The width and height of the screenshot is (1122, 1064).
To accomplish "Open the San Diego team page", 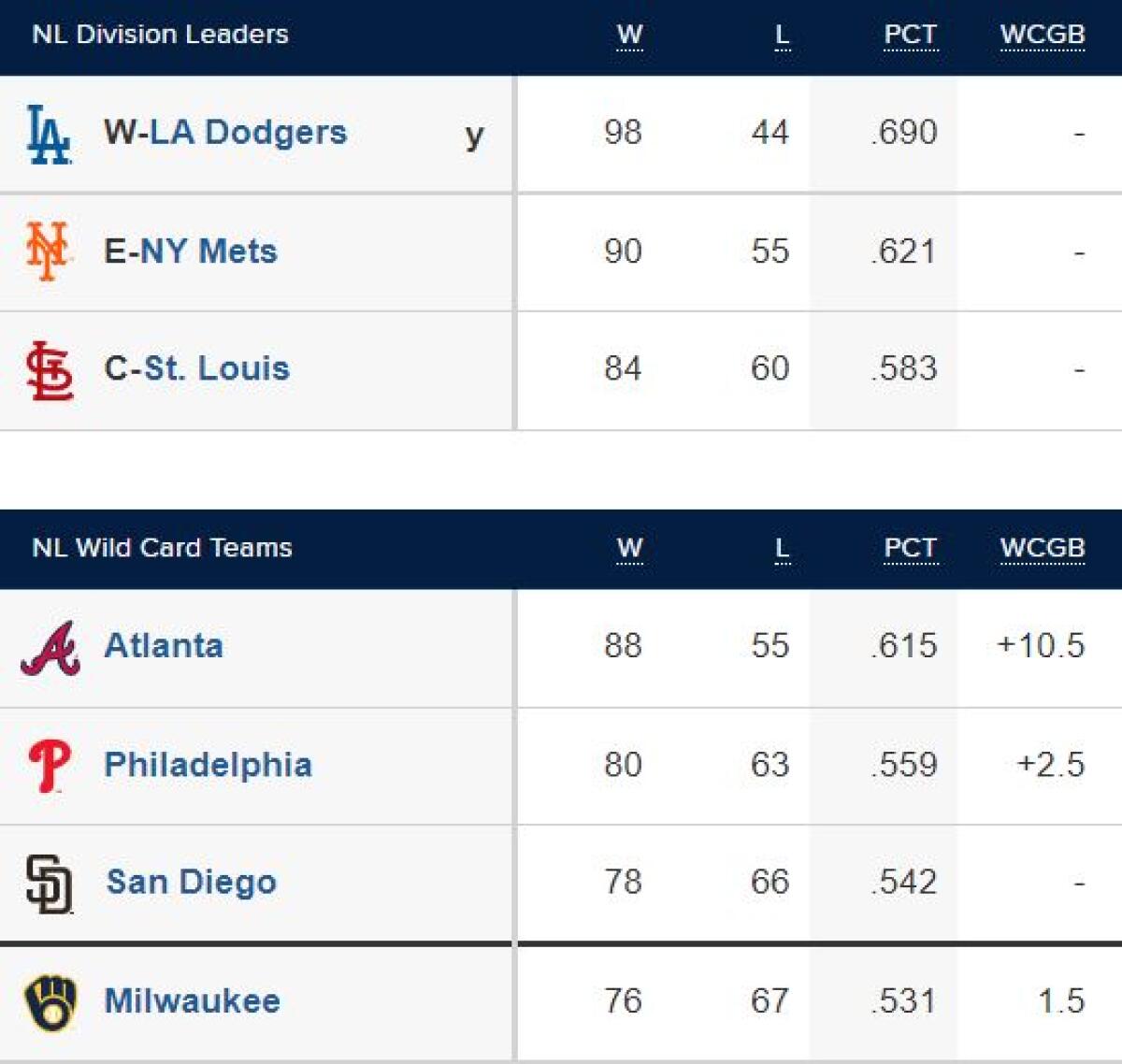I will pos(192,882).
